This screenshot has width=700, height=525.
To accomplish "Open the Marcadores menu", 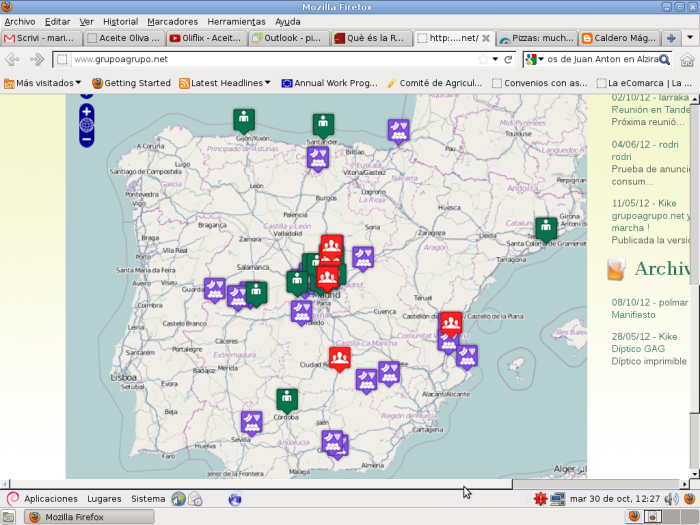I will point(172,21).
